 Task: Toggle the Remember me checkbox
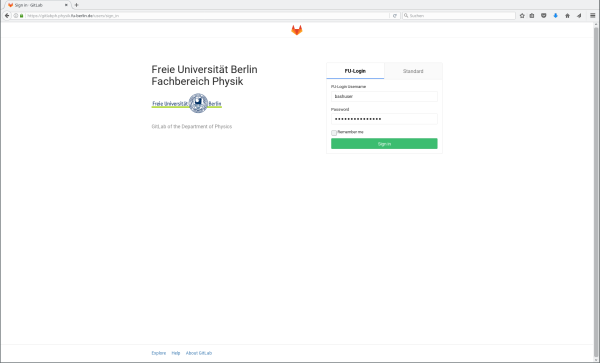[x=334, y=133]
